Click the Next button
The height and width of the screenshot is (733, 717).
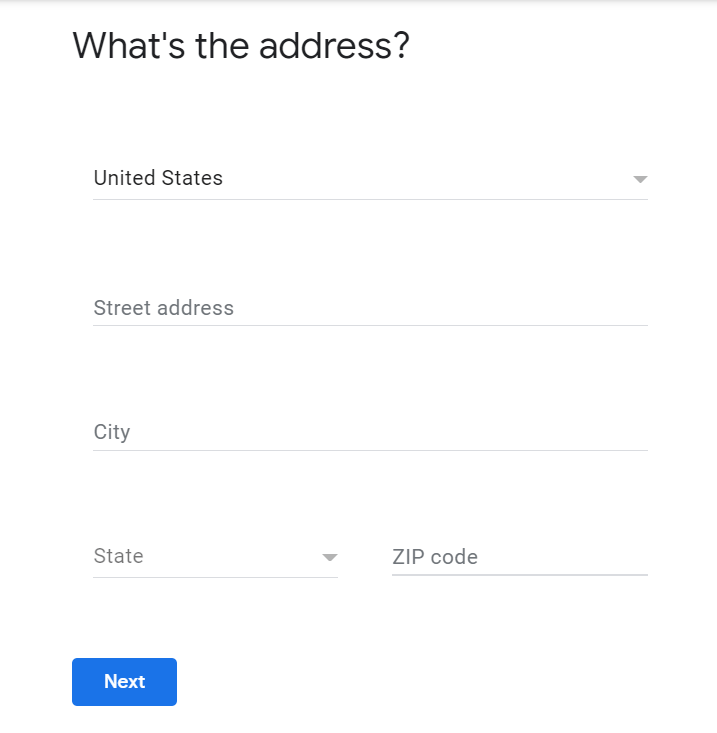(124, 682)
